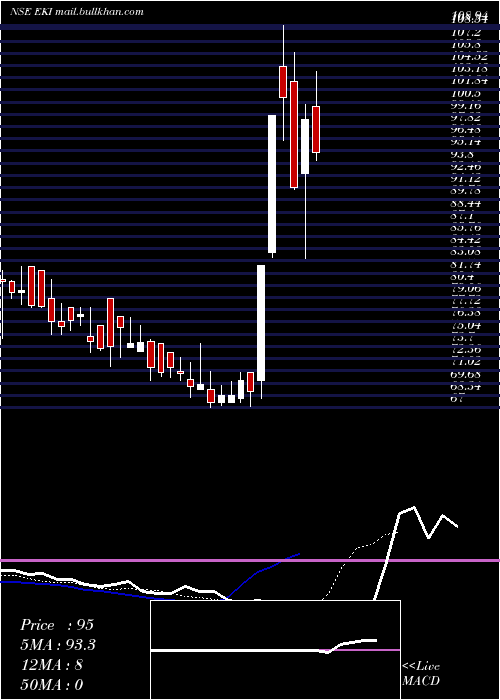Select the topmost red candle near 103
Viewport: 500px width, 700px height.
(283, 82)
